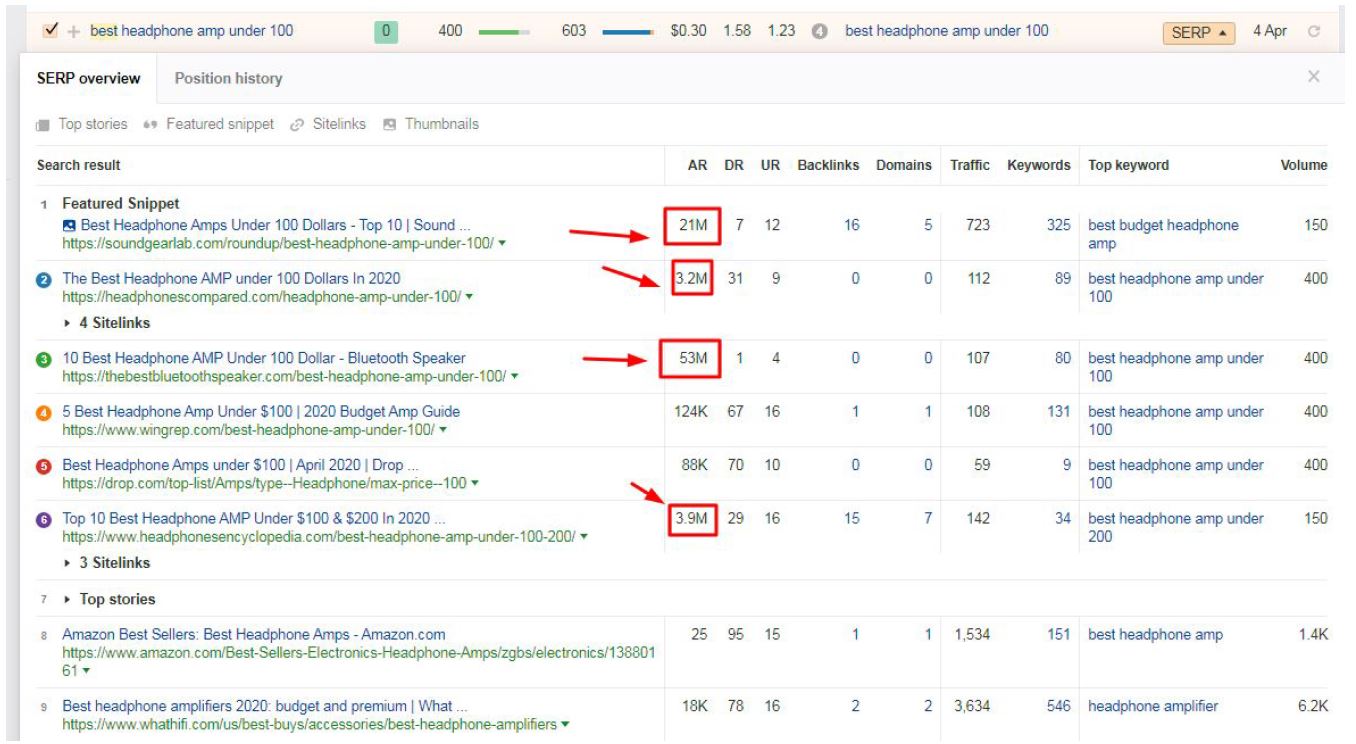This screenshot has width=1356, height=744.
Task: Click the green keyword difficulty bar
Action: pos(503,32)
